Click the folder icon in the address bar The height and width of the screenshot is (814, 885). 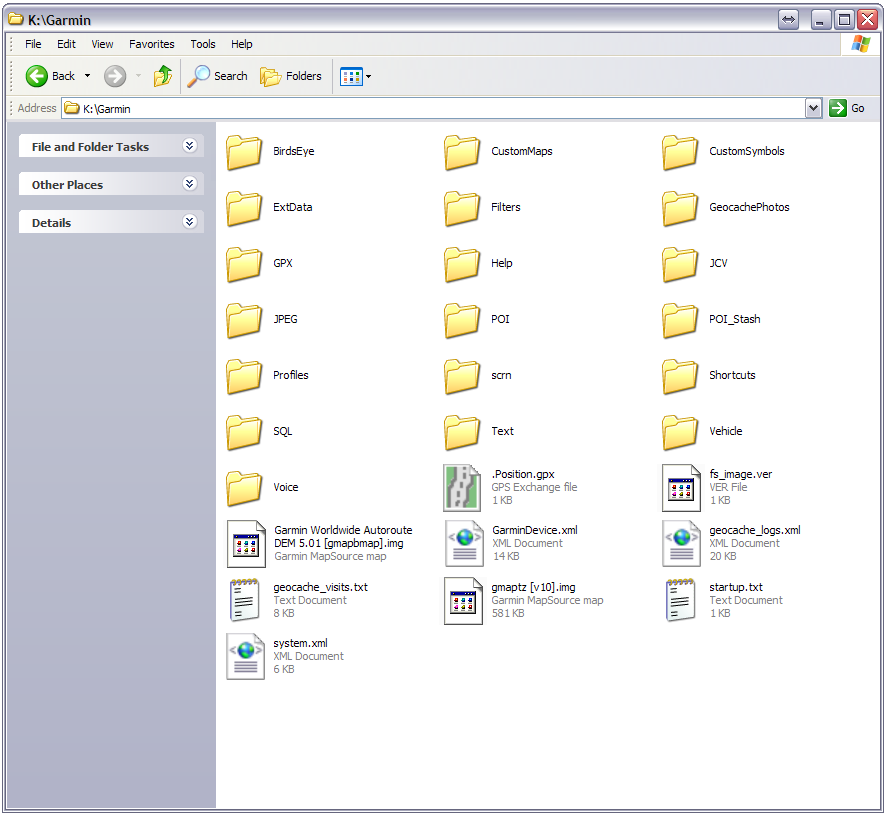tap(72, 108)
